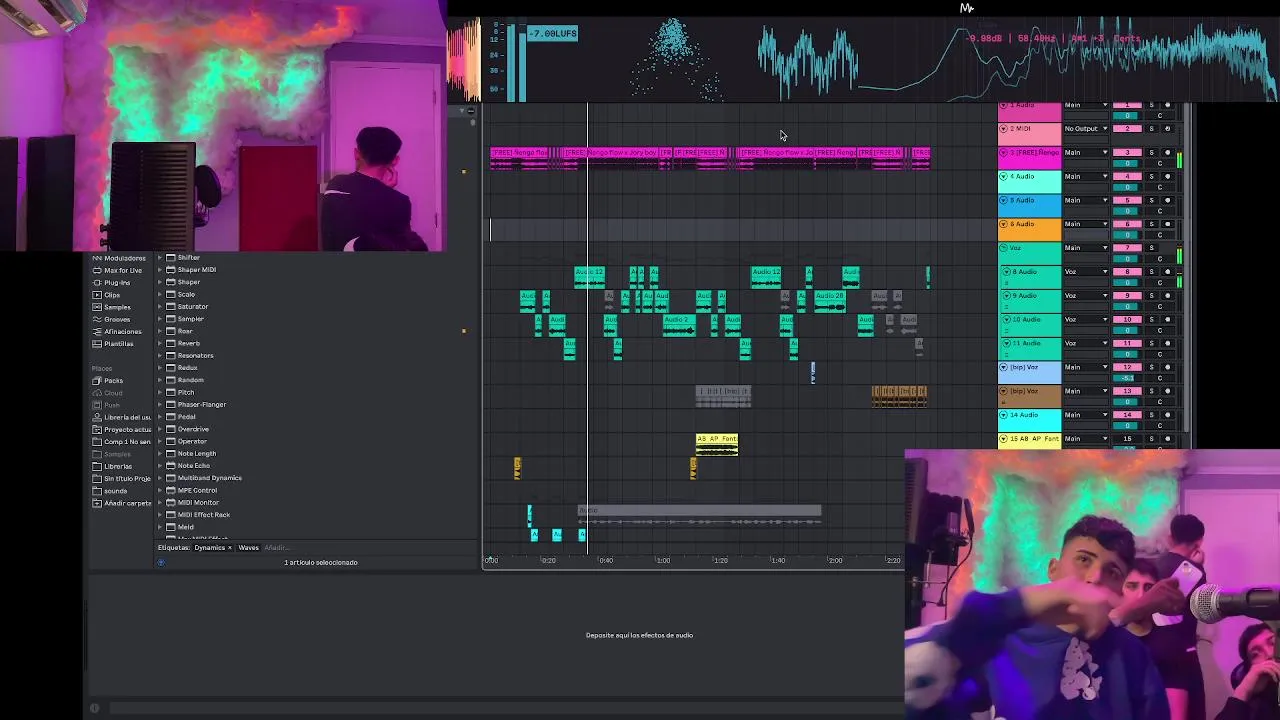Click the Añadir tag input field

pos(277,547)
